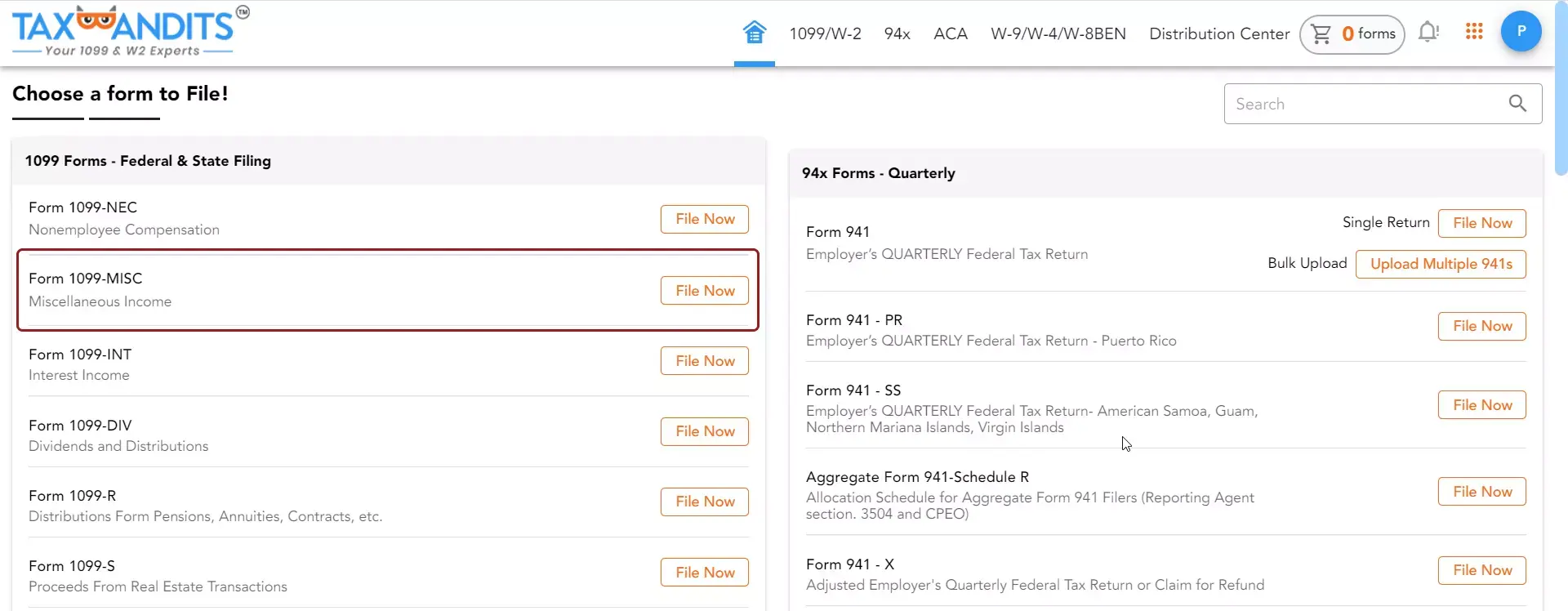Viewport: 1568px width, 611px height.
Task: File Now for Form 1099-S
Action: tap(705, 573)
